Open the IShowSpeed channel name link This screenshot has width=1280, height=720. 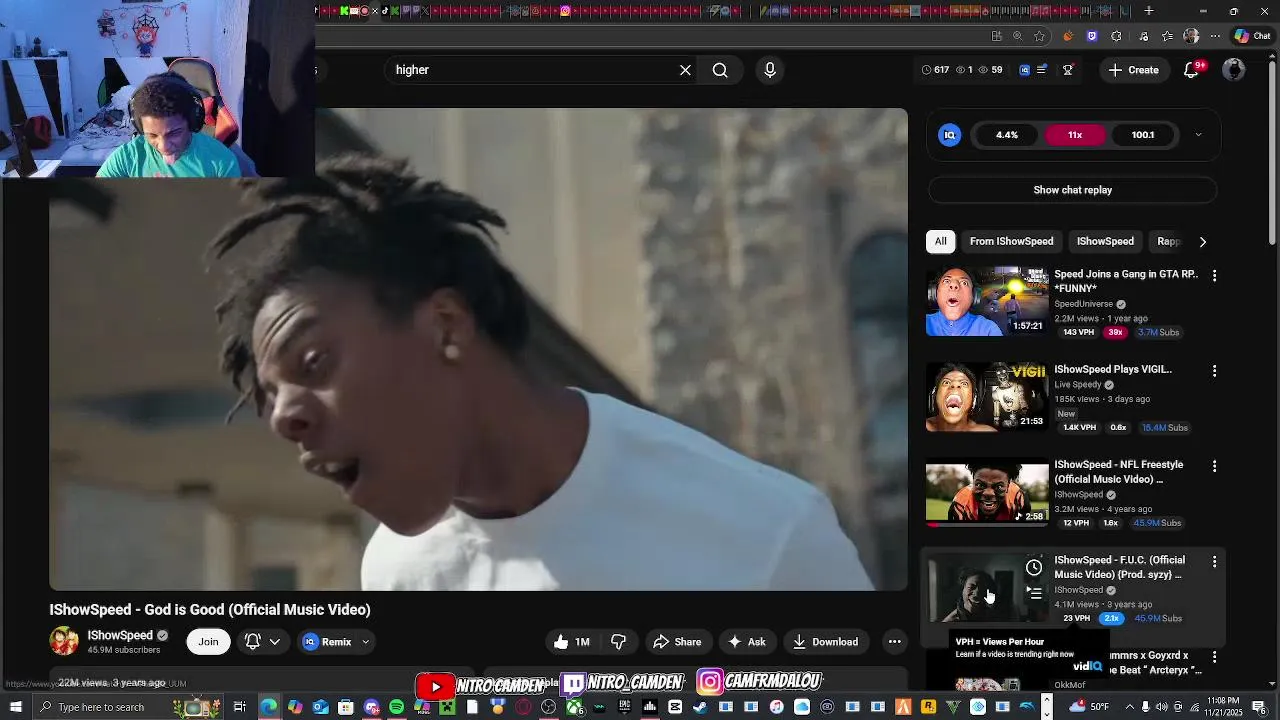[x=120, y=635]
